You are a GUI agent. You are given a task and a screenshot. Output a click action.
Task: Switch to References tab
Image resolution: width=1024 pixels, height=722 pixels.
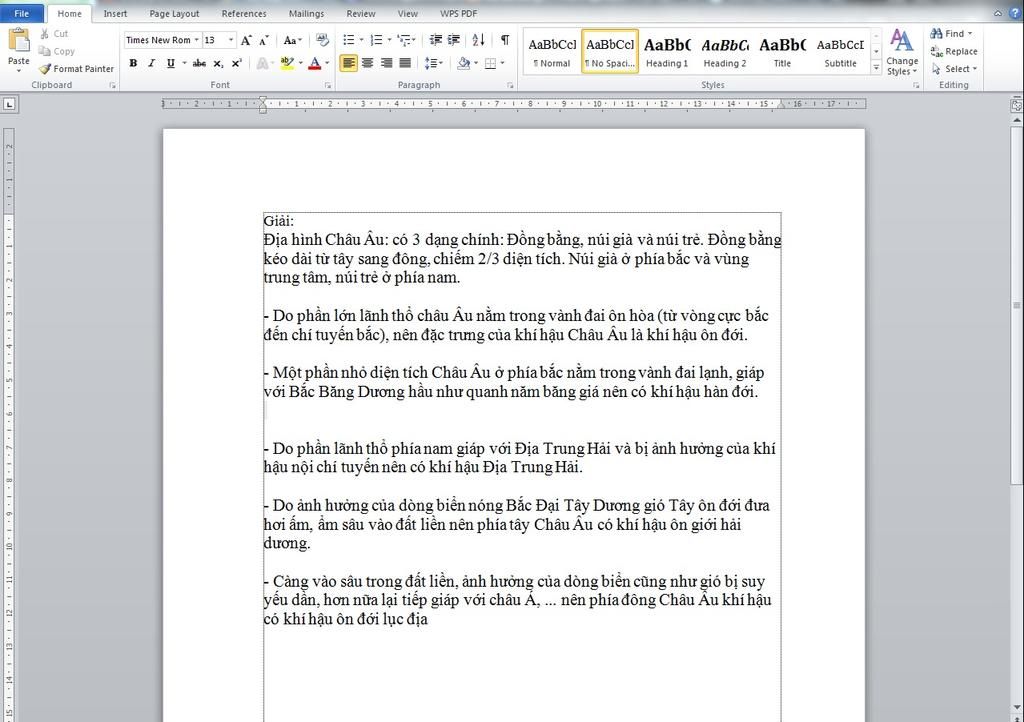pyautogui.click(x=244, y=13)
